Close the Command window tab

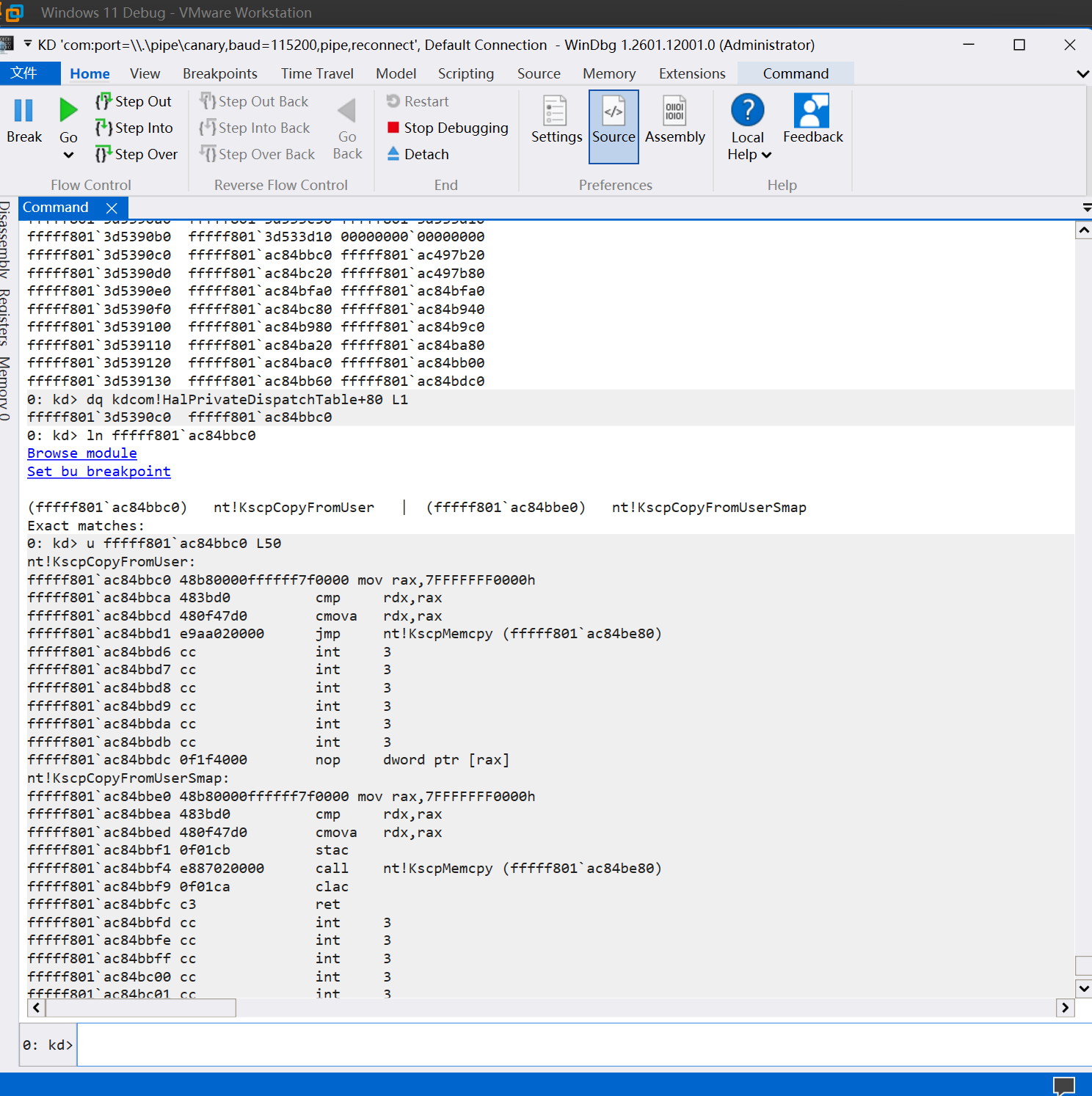112,208
